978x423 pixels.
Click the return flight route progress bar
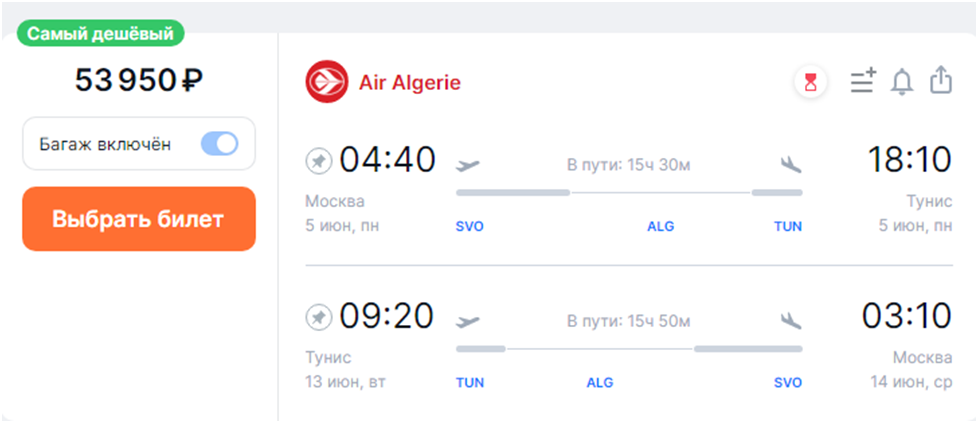pyautogui.click(x=628, y=348)
